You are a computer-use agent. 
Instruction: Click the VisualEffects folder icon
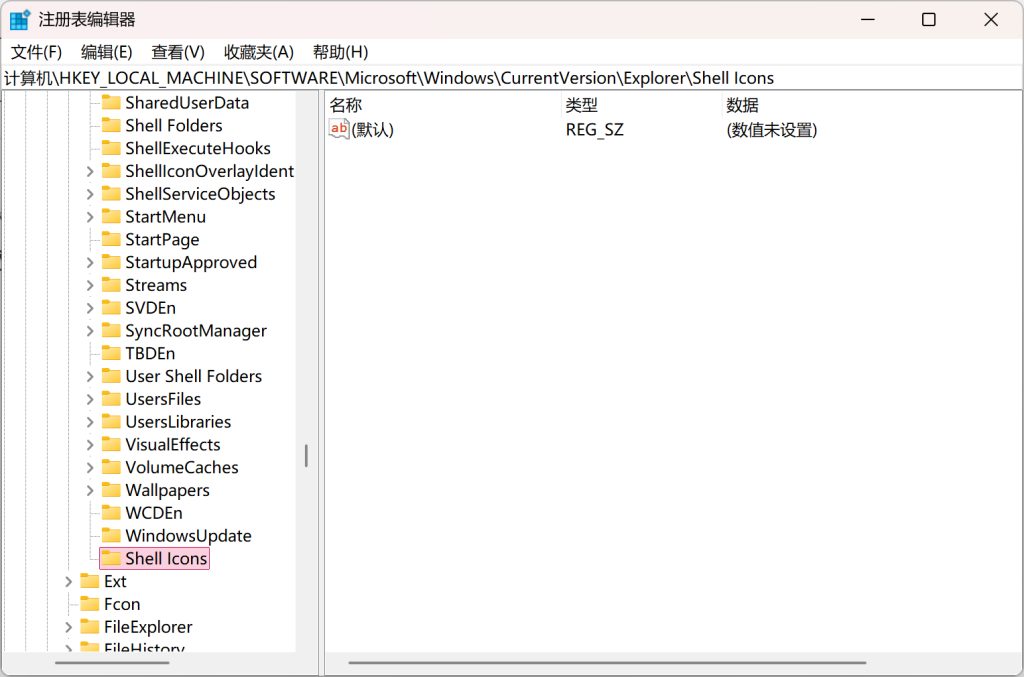111,445
